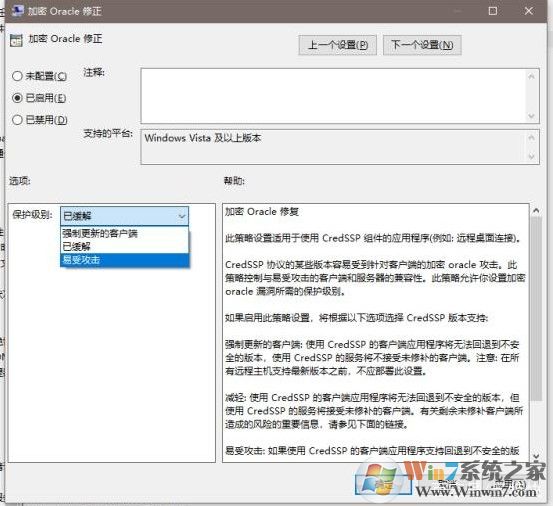
Task: Choose 易受攻击 from the dropdown list
Action: pyautogui.click(x=124, y=260)
